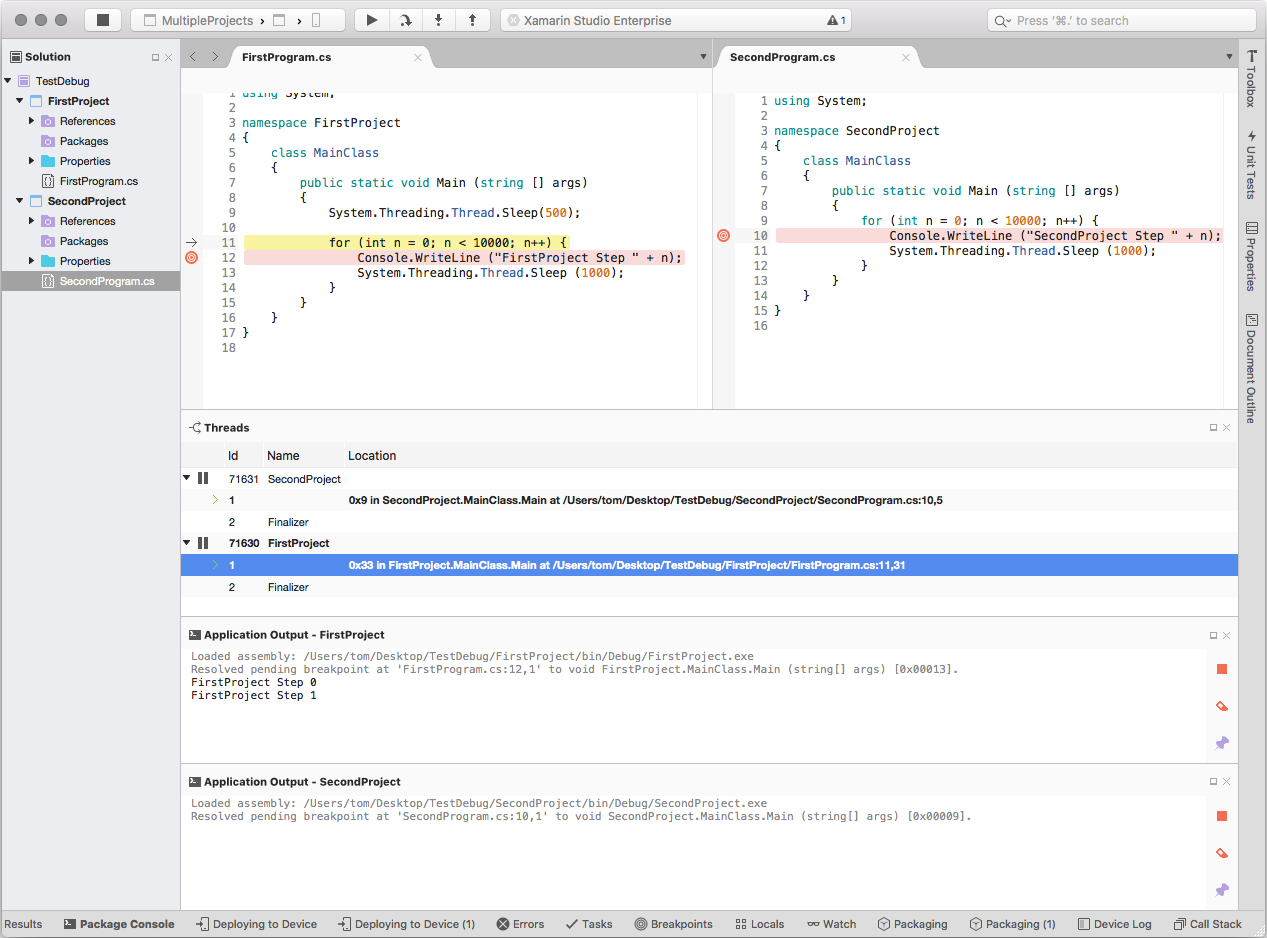Stop the FirstProject application output
The height and width of the screenshot is (938, 1267).
[1221, 668]
